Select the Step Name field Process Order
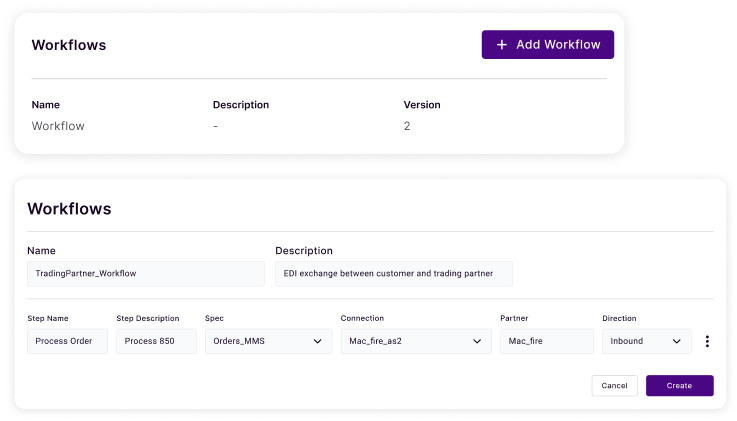Viewport: 737px width, 421px height. pos(67,341)
